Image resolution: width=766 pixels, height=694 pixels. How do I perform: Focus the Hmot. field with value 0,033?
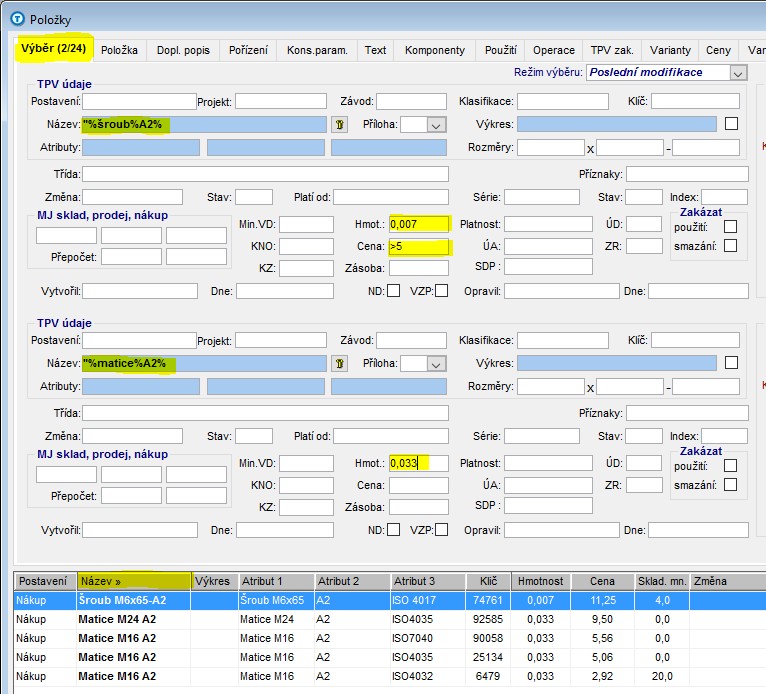(x=419, y=463)
